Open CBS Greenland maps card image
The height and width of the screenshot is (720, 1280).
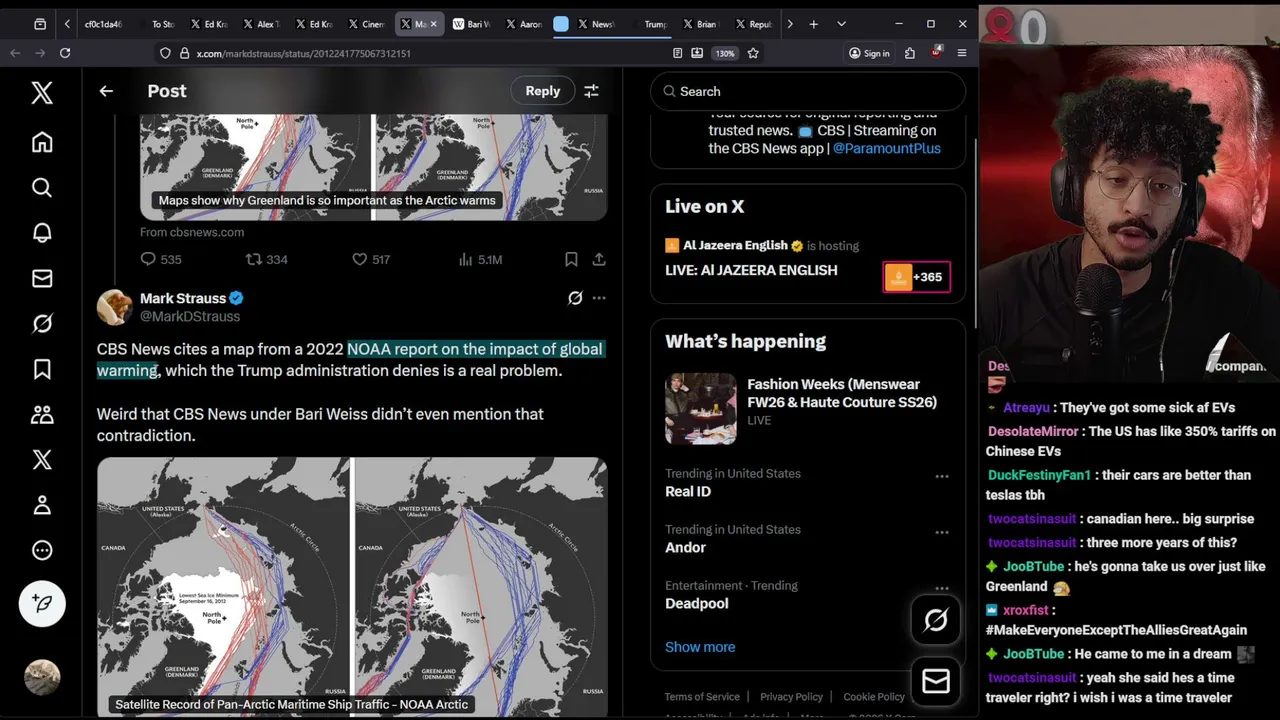tap(373, 167)
